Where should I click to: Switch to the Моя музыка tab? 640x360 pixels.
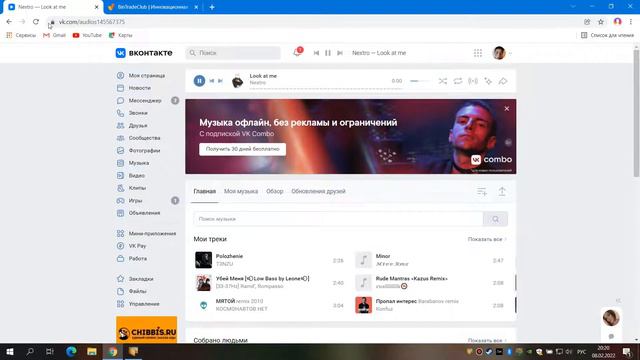[241, 191]
